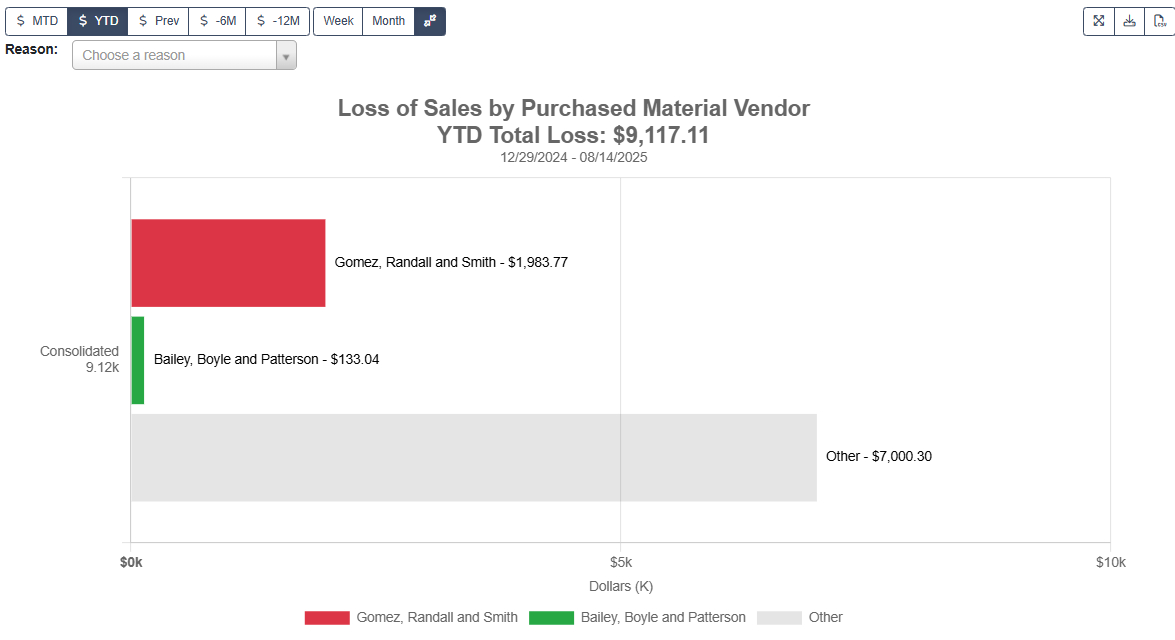This screenshot has width=1175, height=640.
Task: Open the Choose a reason dropdown
Action: tap(170, 55)
